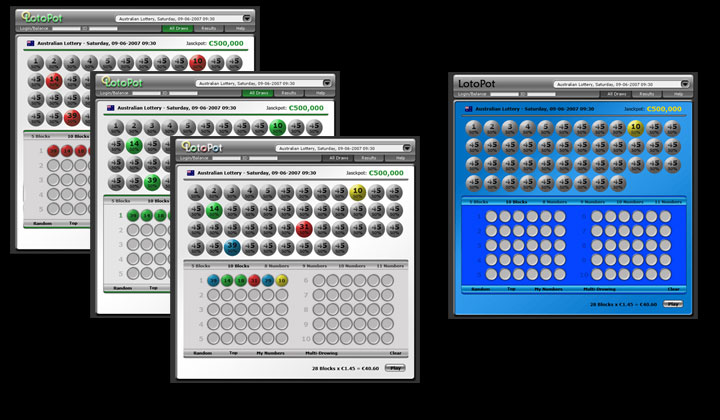The image size is (720, 420).
Task: Pick ball 3 in the front white window
Action: tap(232, 192)
